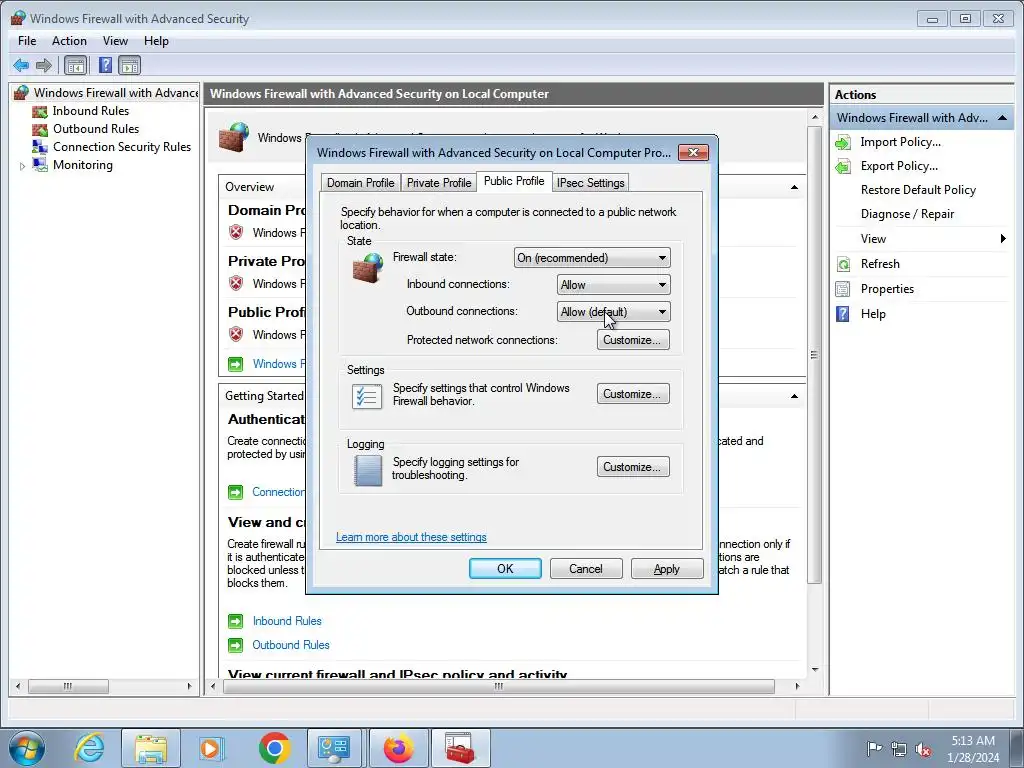Viewport: 1024px width, 768px height.
Task: Click the Refresh icon in Actions pane
Action: coord(843,264)
